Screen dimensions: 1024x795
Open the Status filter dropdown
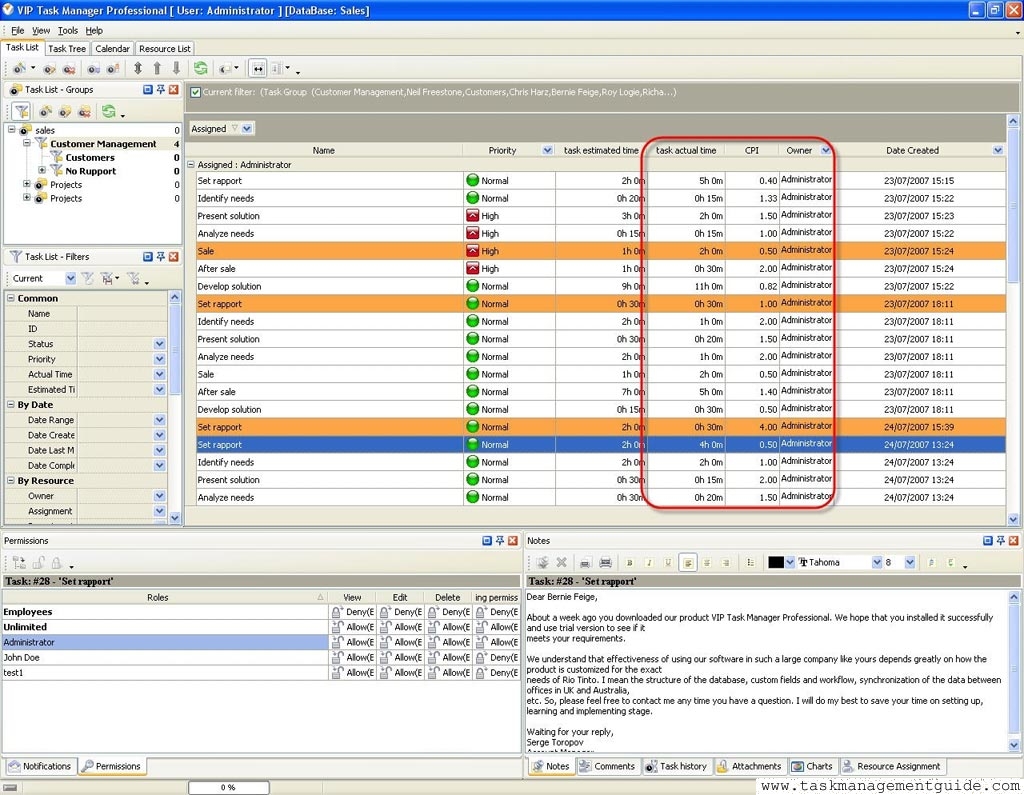pyautogui.click(x=160, y=344)
